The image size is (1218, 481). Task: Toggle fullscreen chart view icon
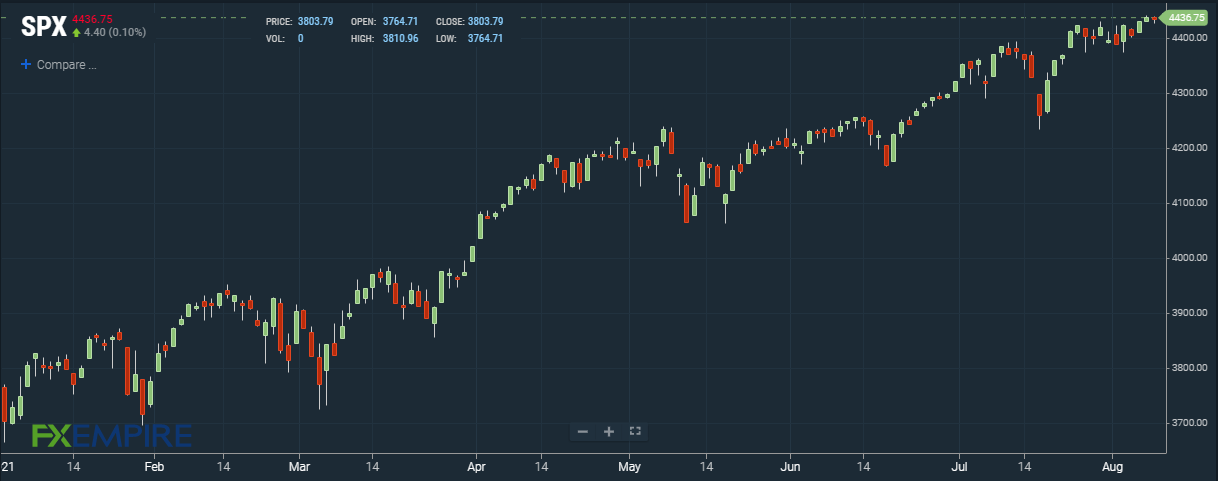click(x=634, y=432)
